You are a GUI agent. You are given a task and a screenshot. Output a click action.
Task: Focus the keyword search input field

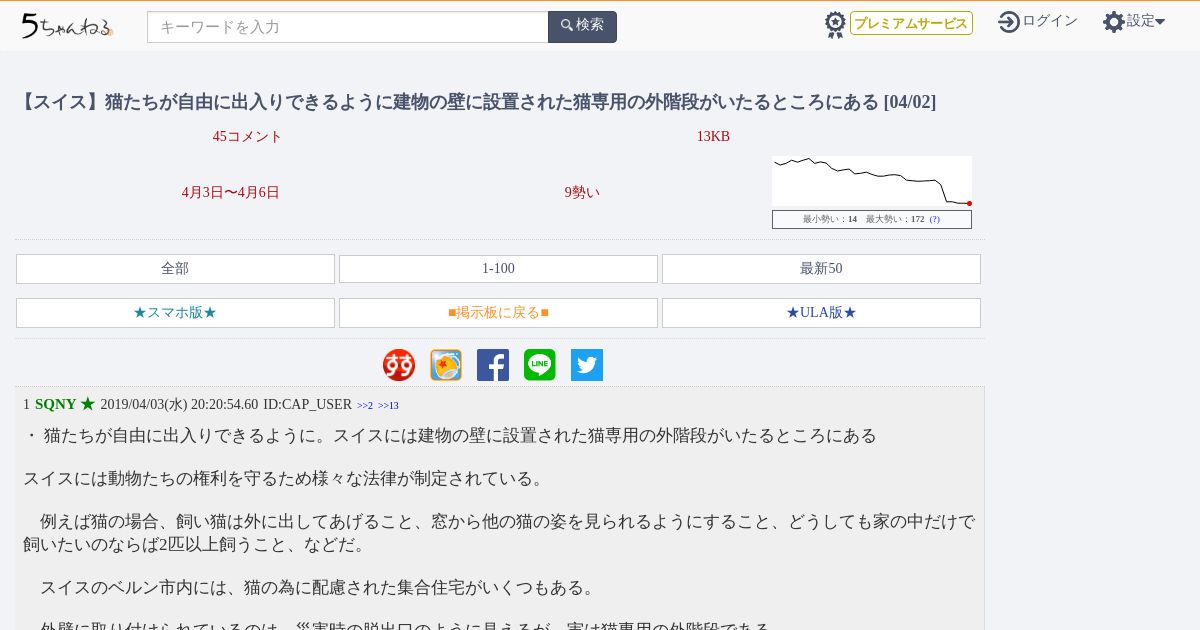coord(348,27)
